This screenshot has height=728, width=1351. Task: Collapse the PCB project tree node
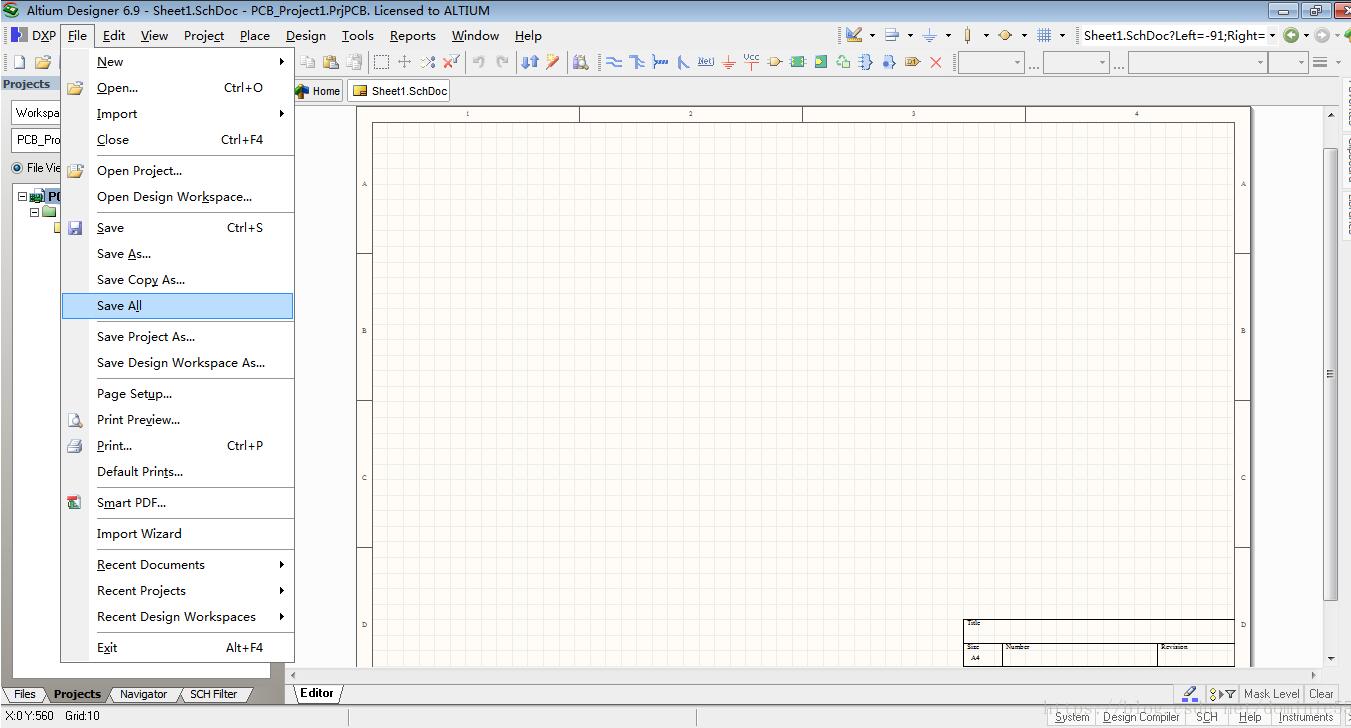point(22,197)
